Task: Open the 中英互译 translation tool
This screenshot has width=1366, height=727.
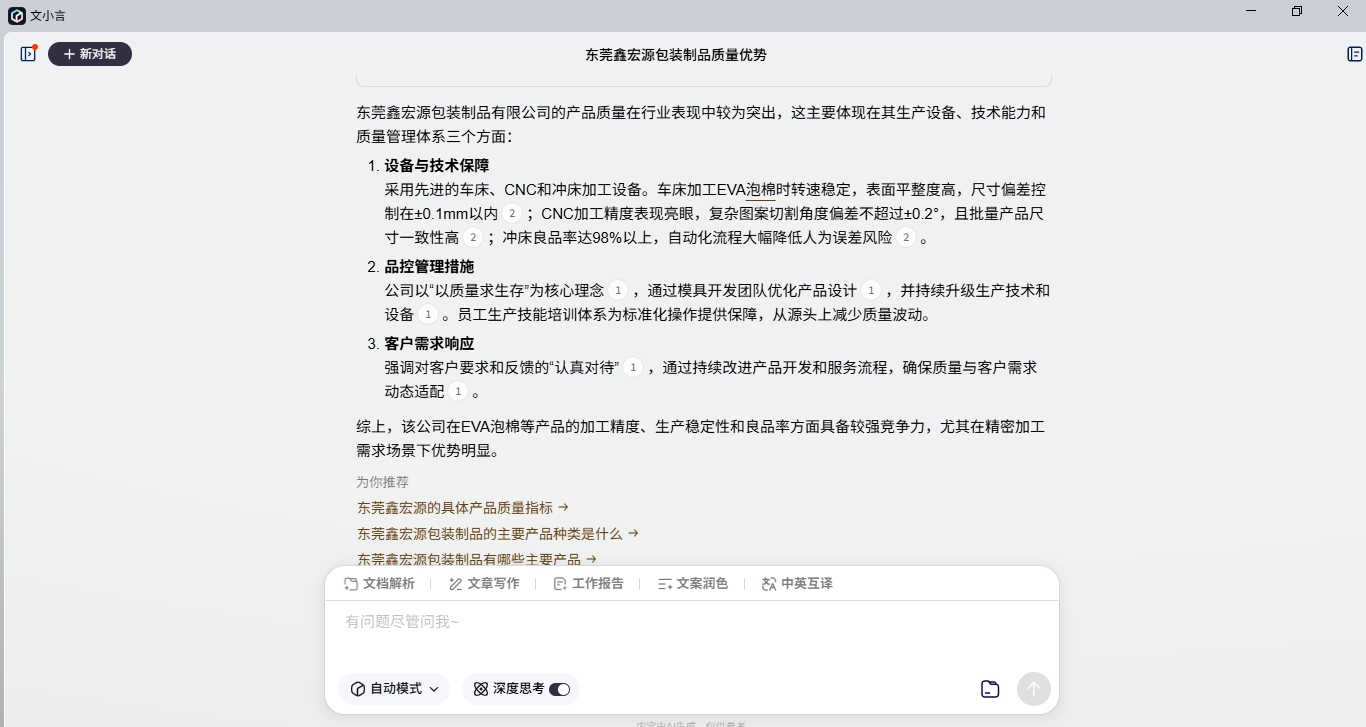Action: (797, 584)
